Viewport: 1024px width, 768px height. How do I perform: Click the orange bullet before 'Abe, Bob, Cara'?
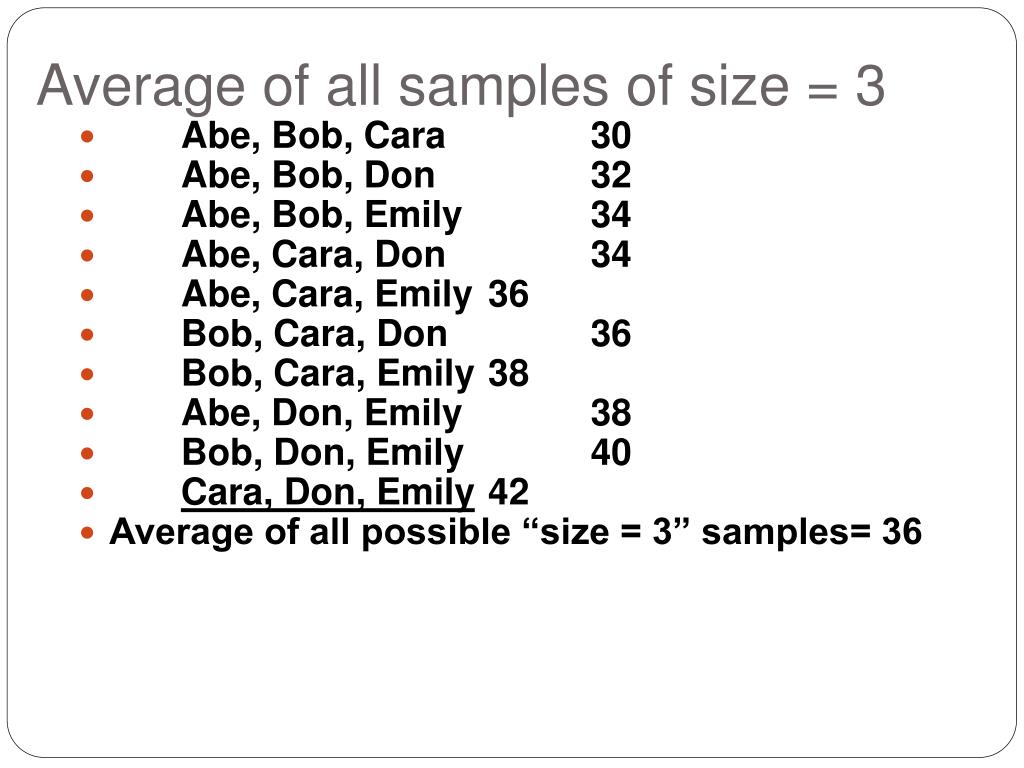coord(88,136)
